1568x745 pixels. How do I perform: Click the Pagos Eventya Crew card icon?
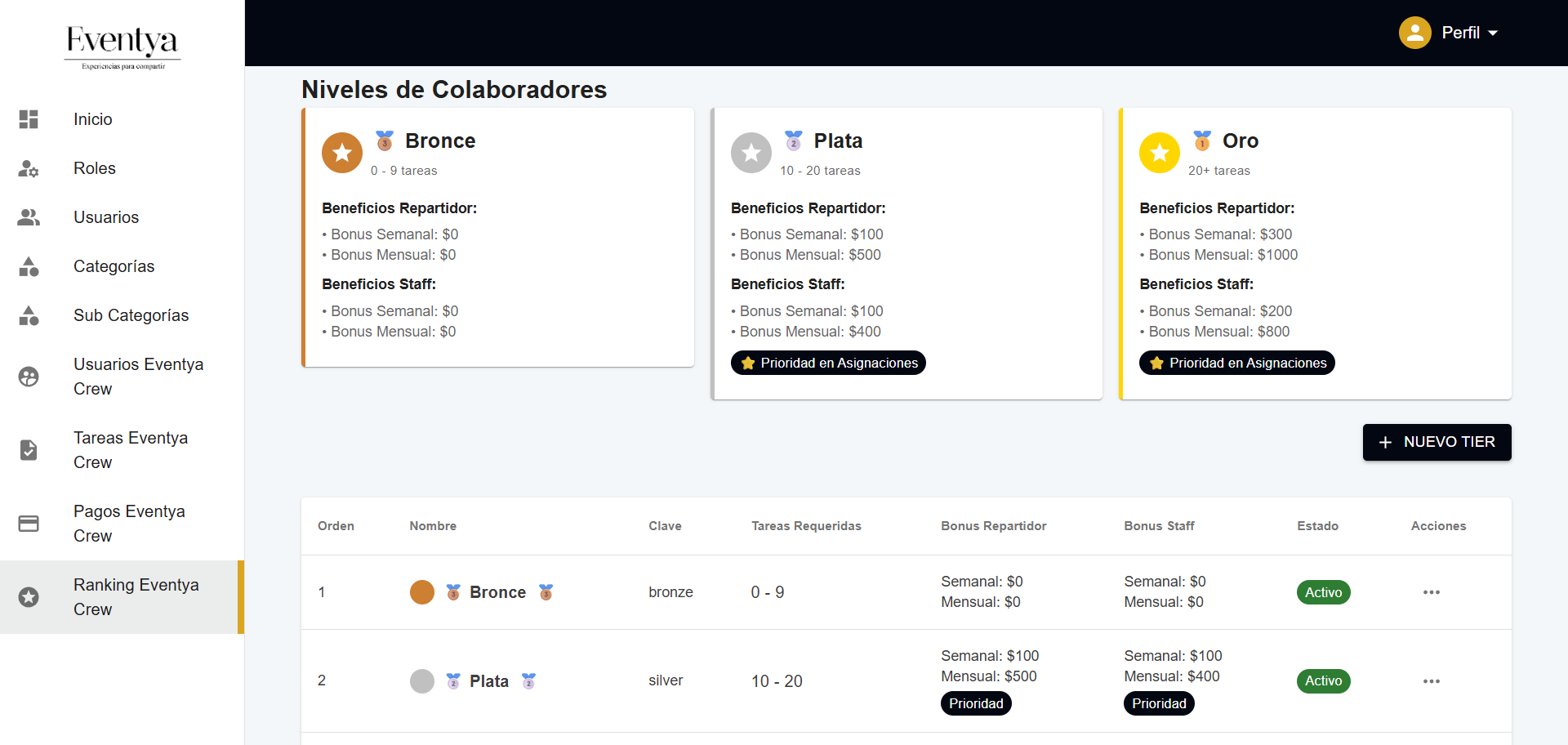click(x=29, y=524)
